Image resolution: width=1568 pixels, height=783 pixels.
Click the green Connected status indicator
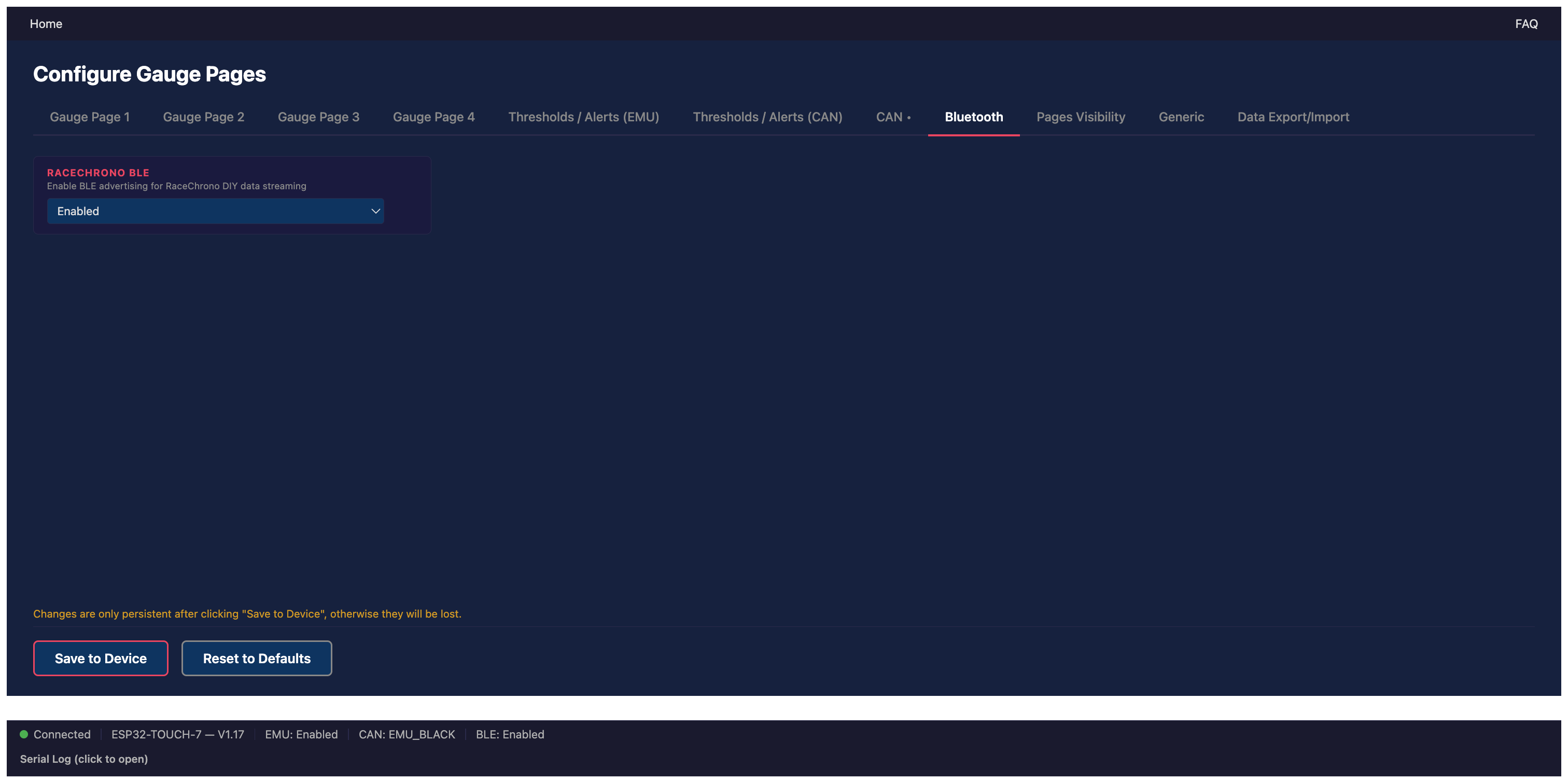point(24,734)
